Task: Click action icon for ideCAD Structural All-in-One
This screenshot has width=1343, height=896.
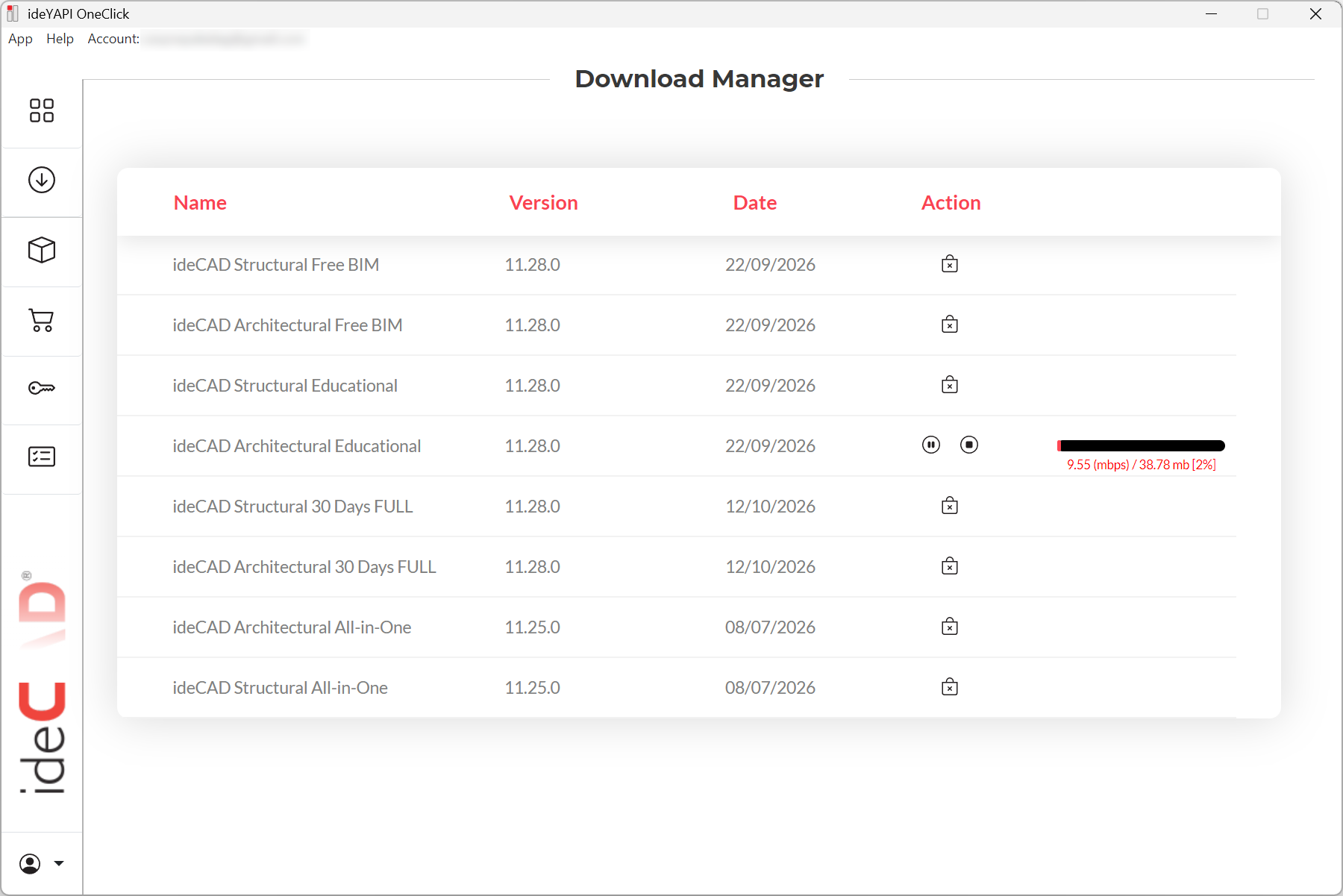Action: click(x=950, y=687)
